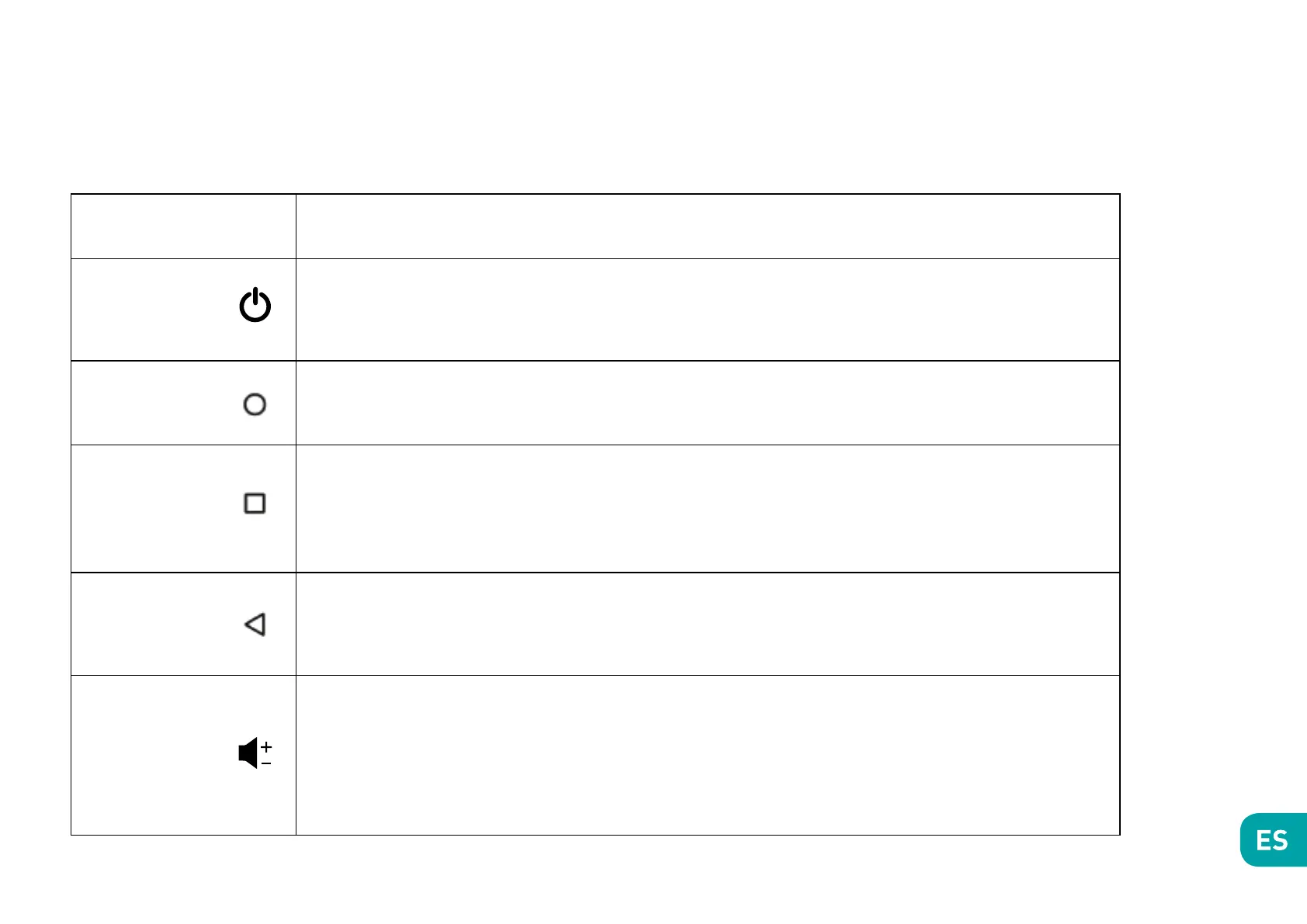Select the description cell beside the circle icon
The height and width of the screenshot is (924, 1307).
click(x=707, y=403)
